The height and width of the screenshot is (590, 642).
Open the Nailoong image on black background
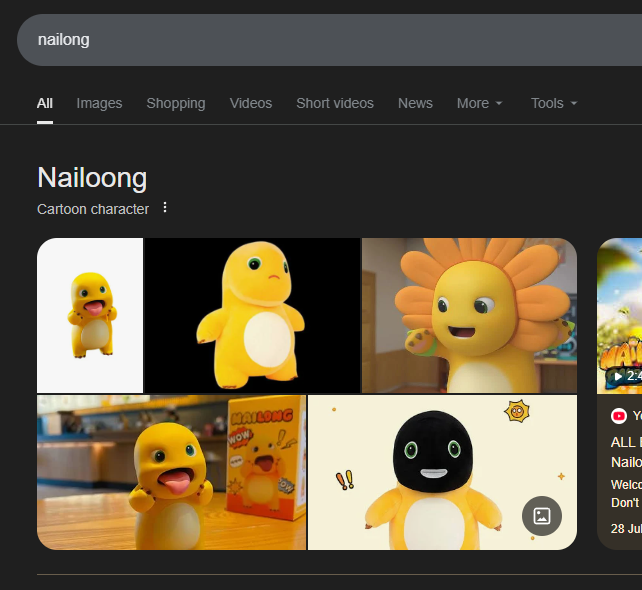coord(252,315)
